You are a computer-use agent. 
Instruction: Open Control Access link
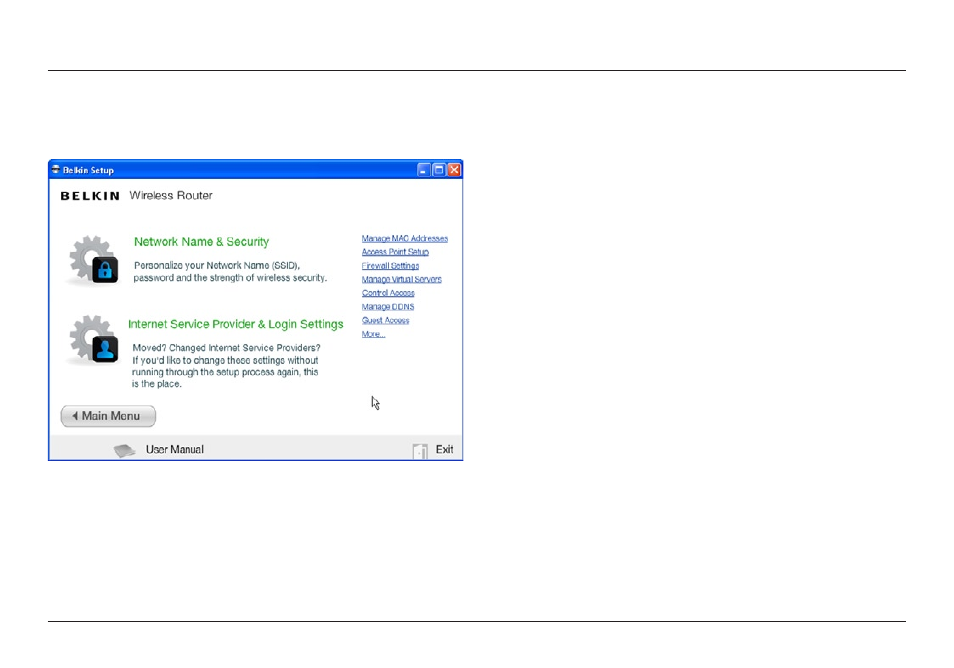pos(388,293)
